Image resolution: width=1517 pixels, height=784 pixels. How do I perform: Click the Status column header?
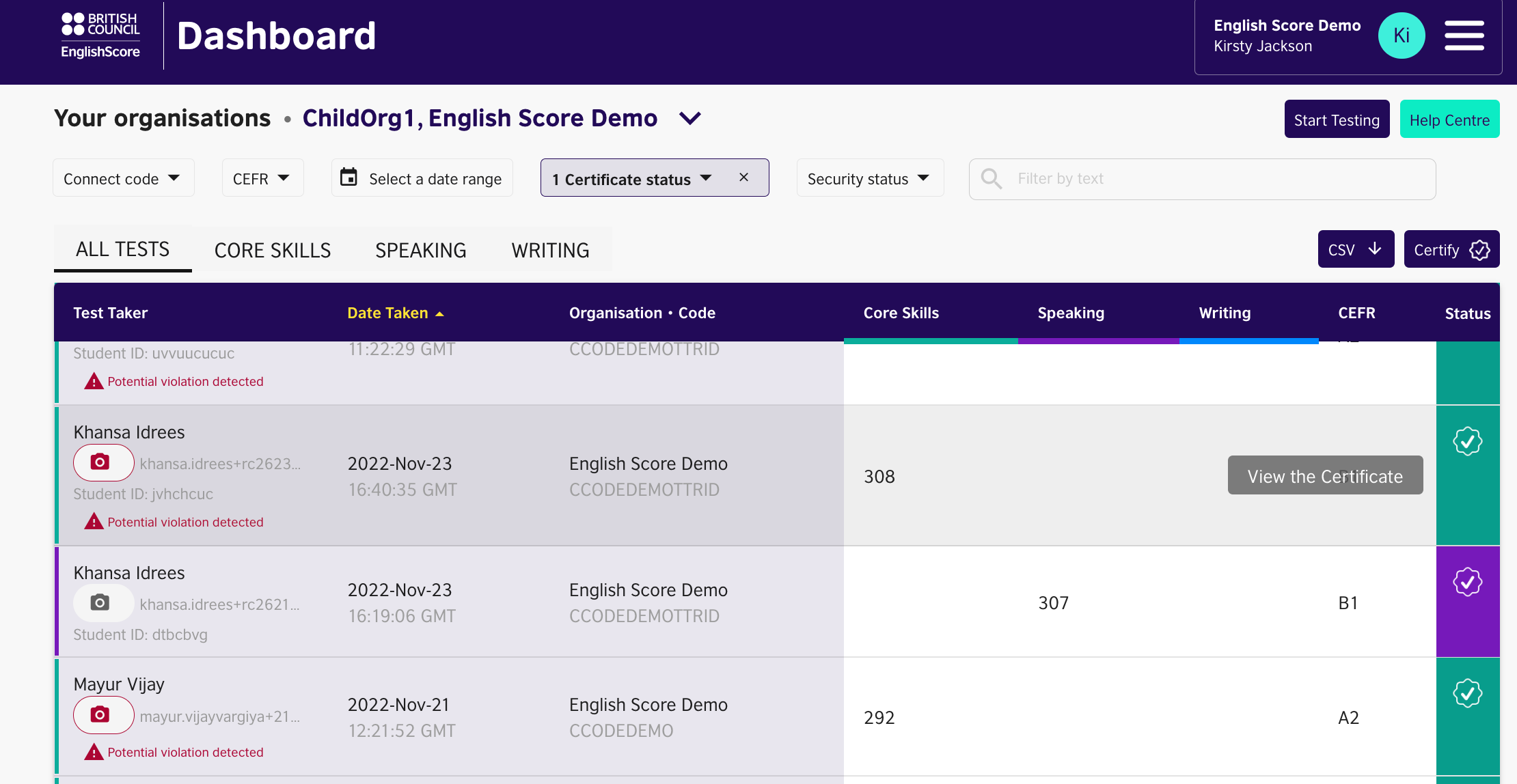pyautogui.click(x=1467, y=313)
